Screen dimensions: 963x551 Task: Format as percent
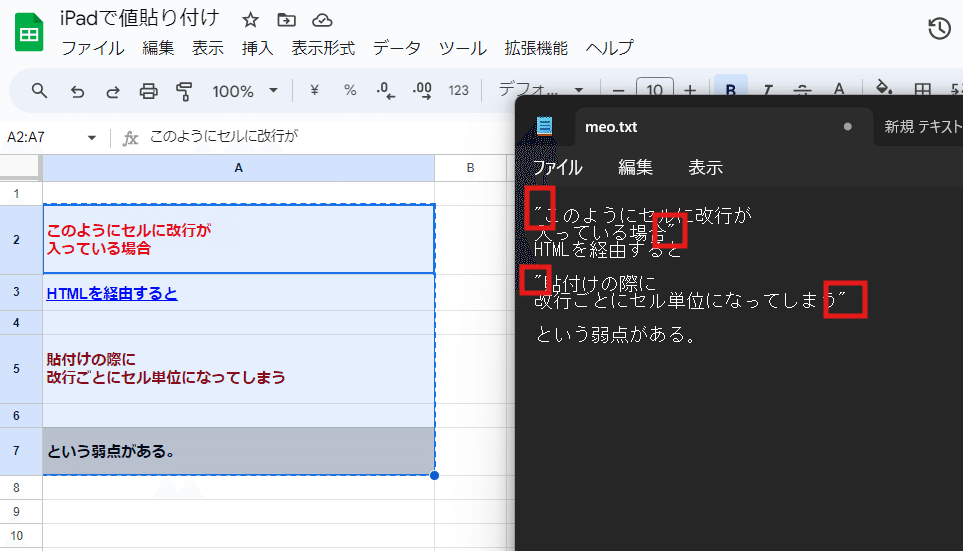(x=350, y=91)
